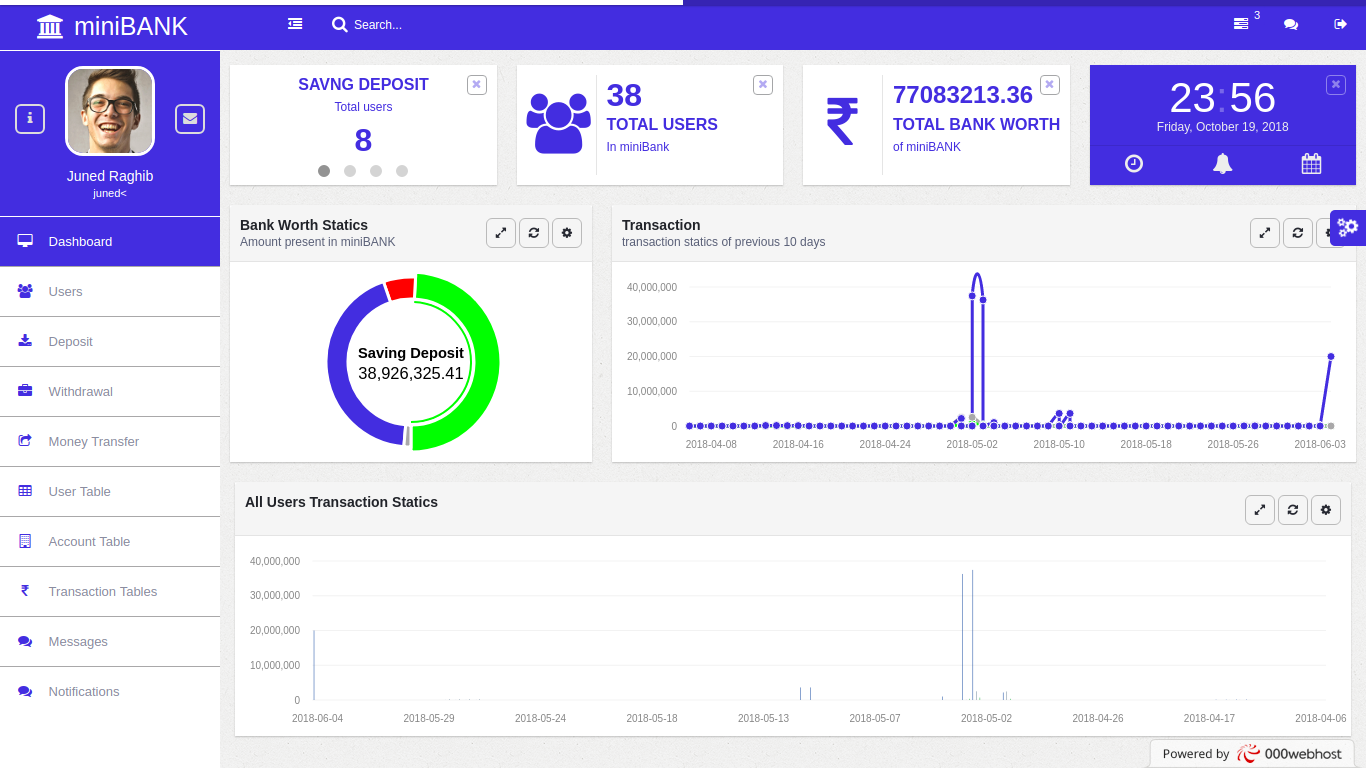Open the Deposit sidebar item
The width and height of the screenshot is (1366, 768).
pyautogui.click(x=110, y=341)
